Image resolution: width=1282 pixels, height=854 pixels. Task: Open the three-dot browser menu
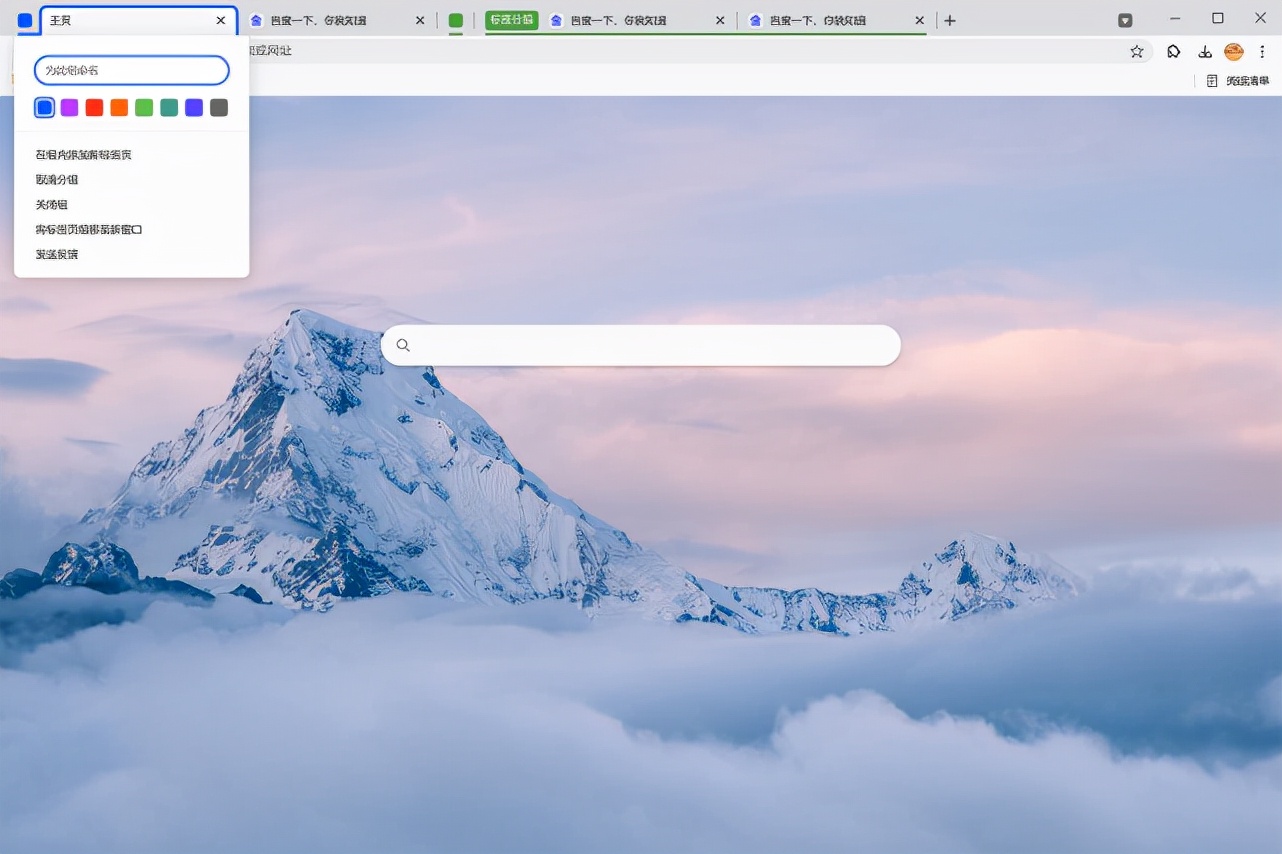[x=1263, y=51]
